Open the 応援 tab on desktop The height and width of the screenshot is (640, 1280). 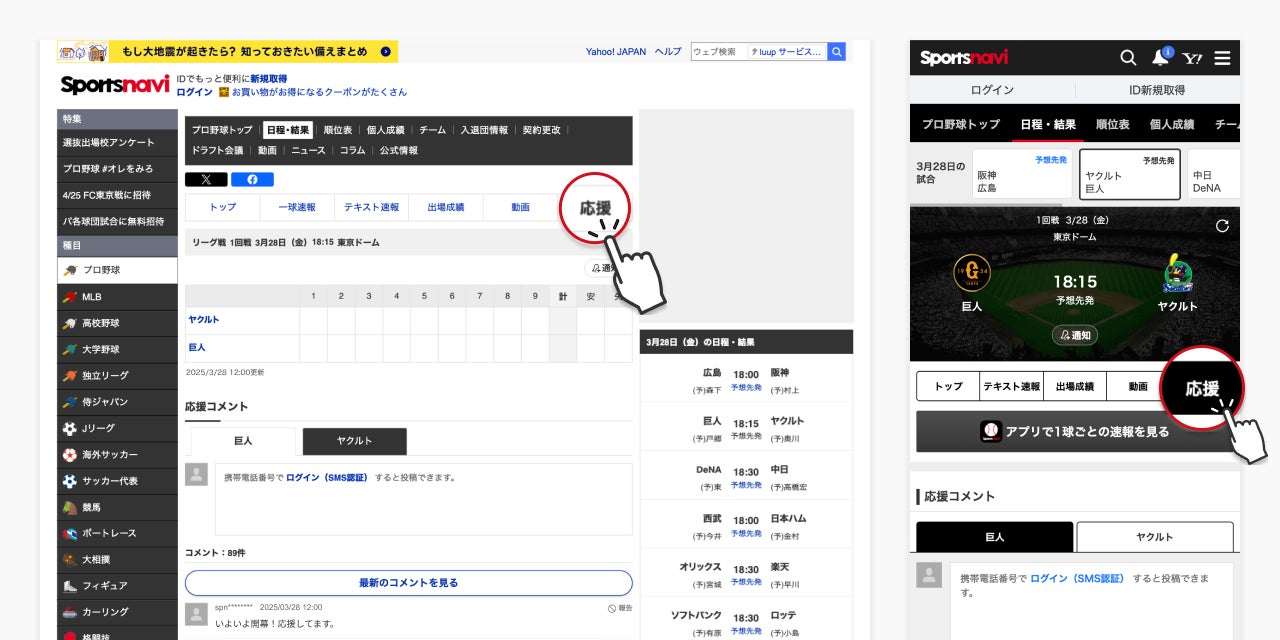(x=595, y=208)
